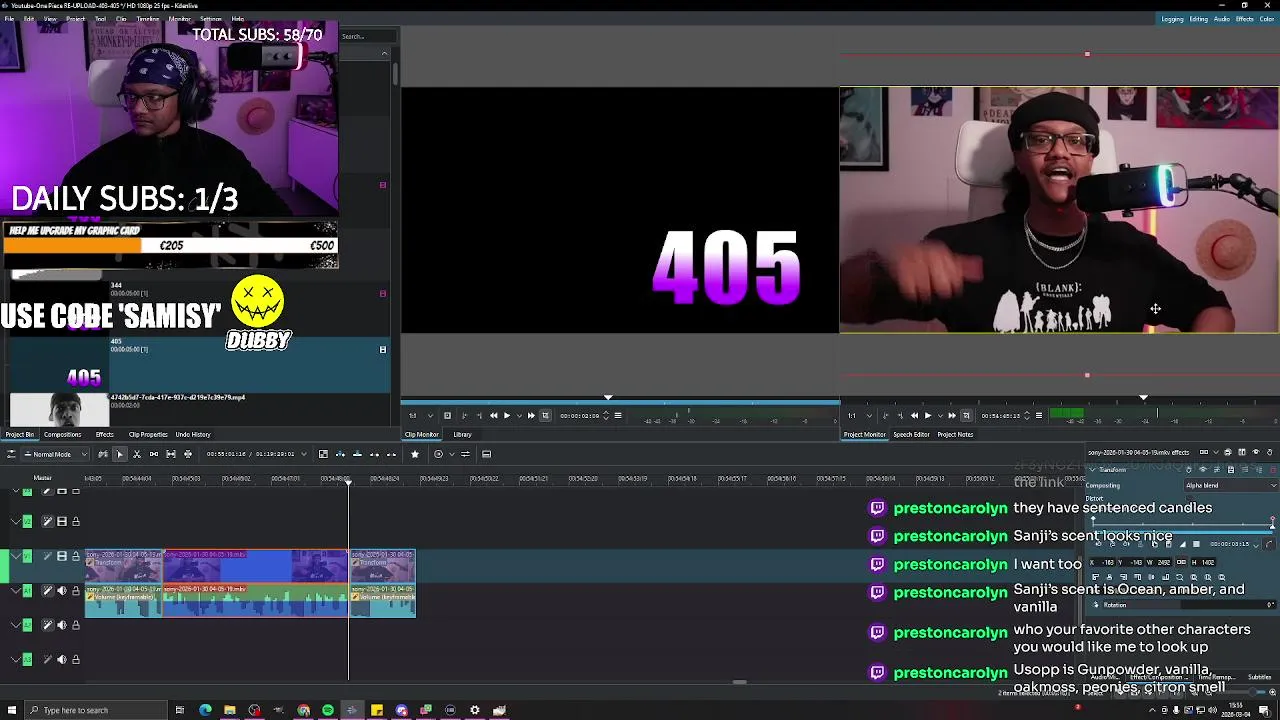Switch to the Library tab

pos(462,434)
